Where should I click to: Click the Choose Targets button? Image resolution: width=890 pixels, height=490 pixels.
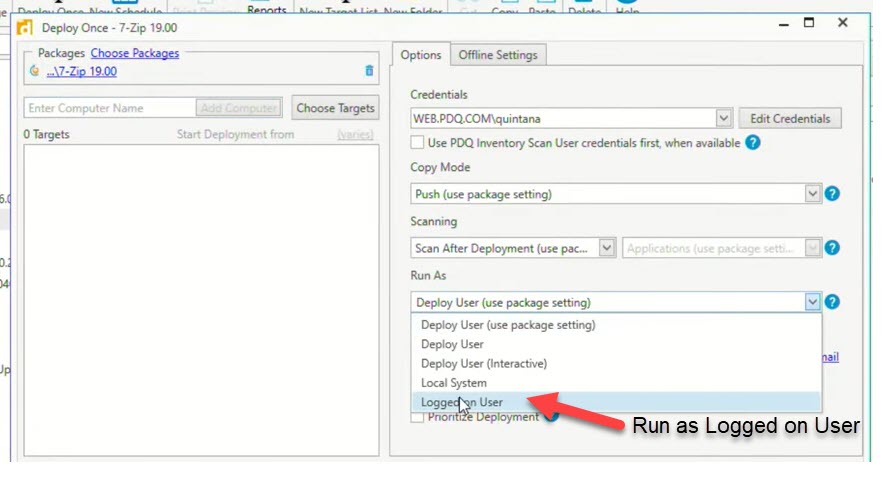(x=335, y=108)
